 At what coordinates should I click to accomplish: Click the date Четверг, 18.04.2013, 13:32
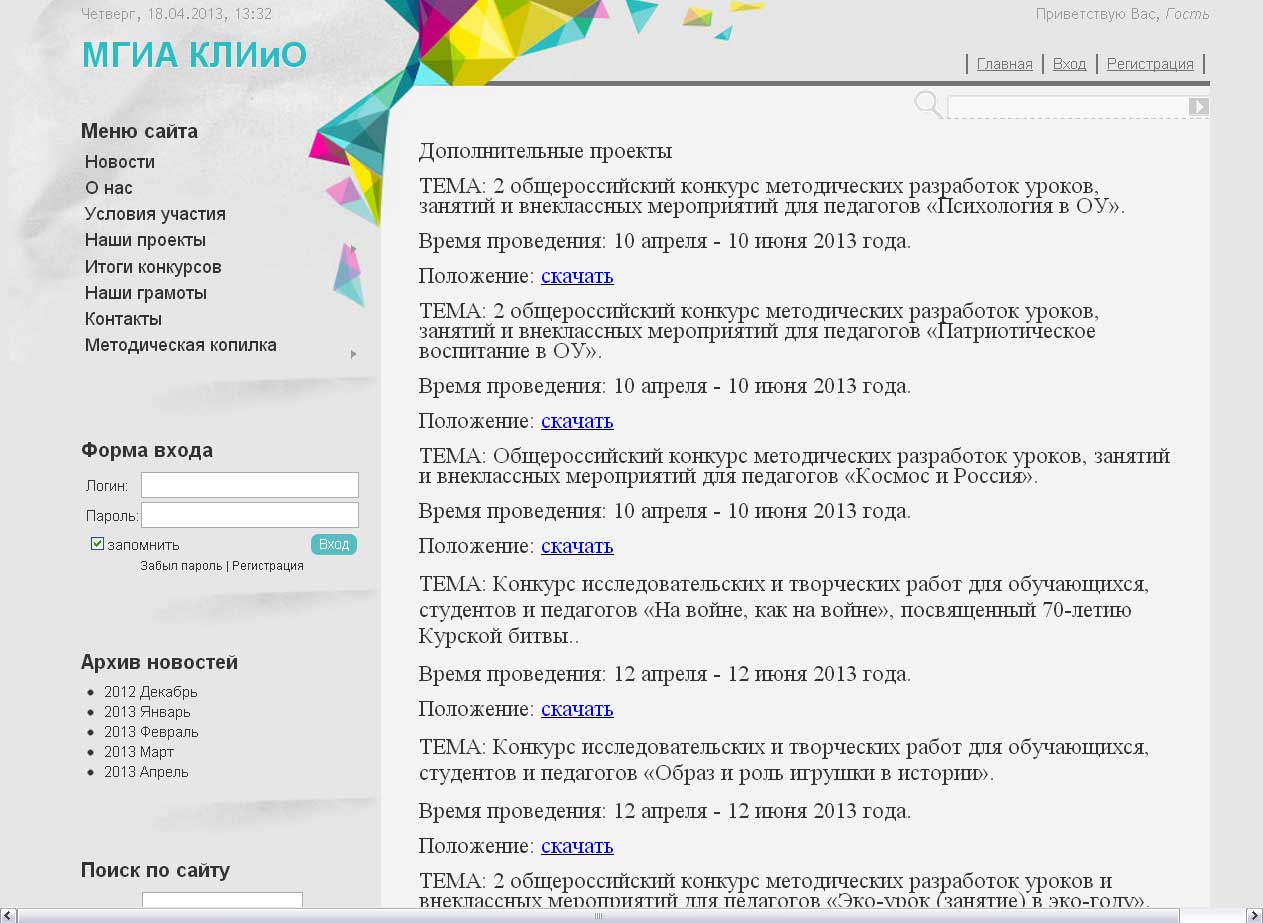point(176,14)
